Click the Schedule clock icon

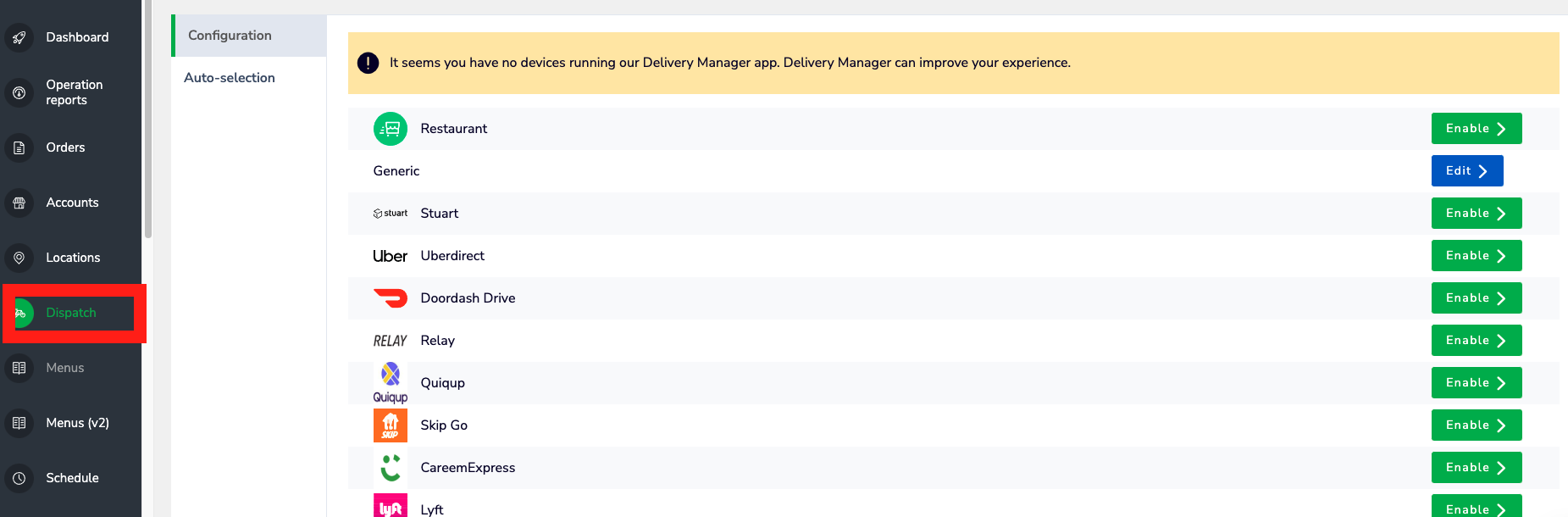tap(19, 478)
